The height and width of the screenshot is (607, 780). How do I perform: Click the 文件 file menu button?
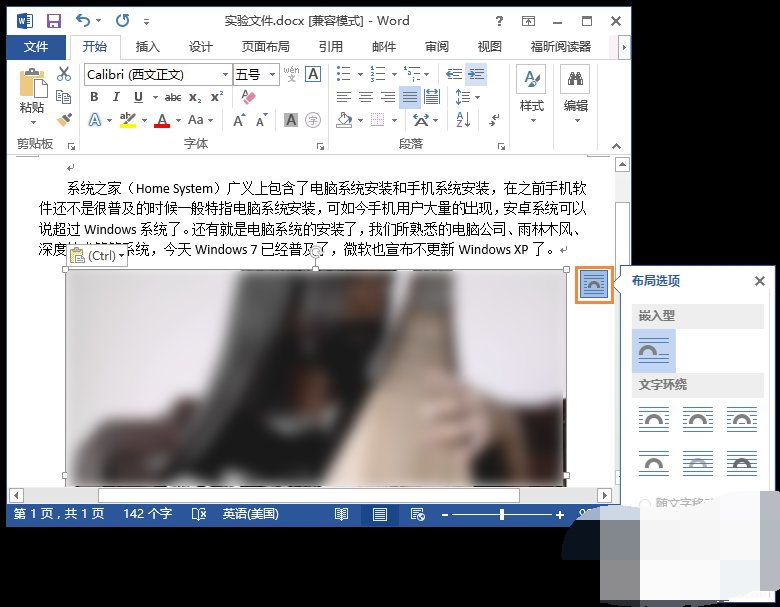click(x=36, y=46)
